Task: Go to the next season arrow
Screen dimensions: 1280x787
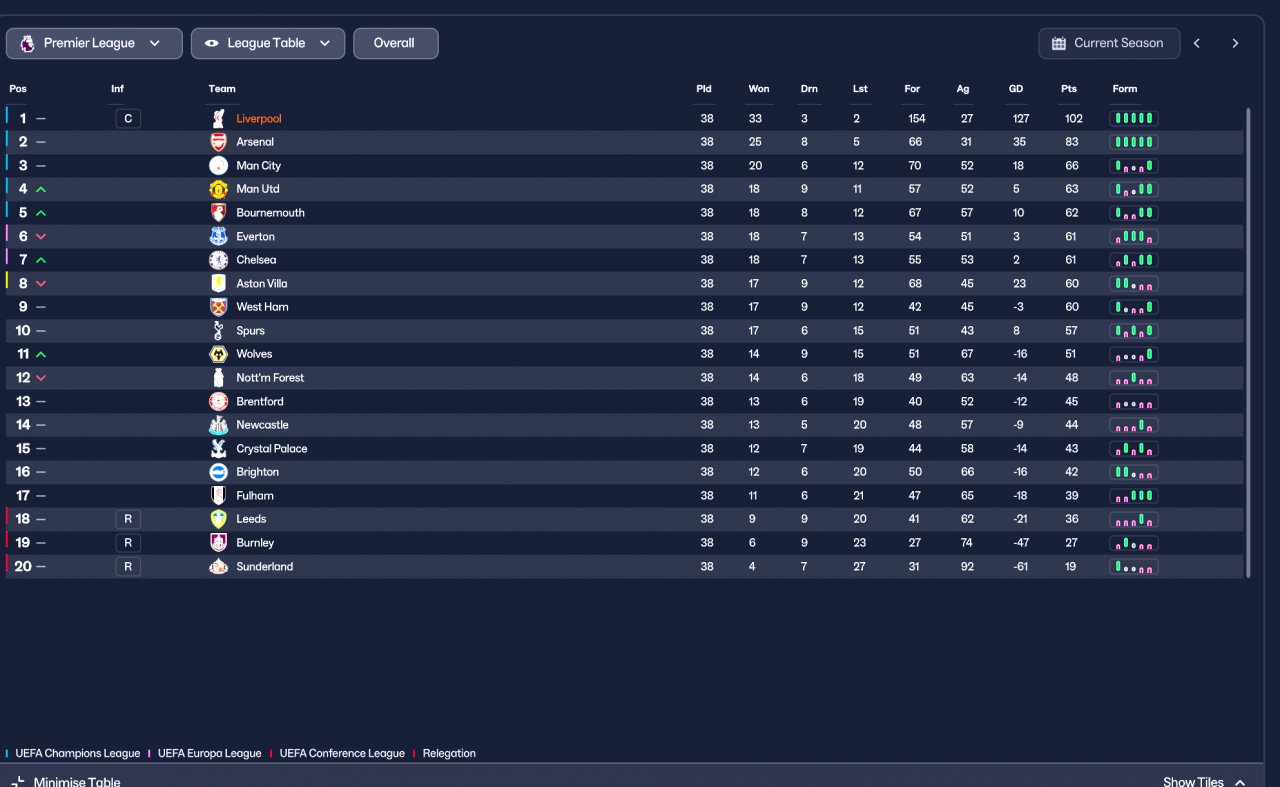Action: [1235, 43]
